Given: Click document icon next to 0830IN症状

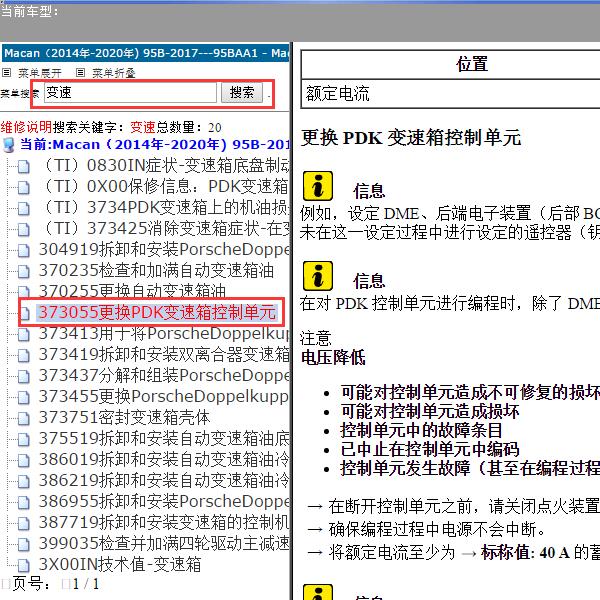Looking at the screenshot, I should point(24,167).
